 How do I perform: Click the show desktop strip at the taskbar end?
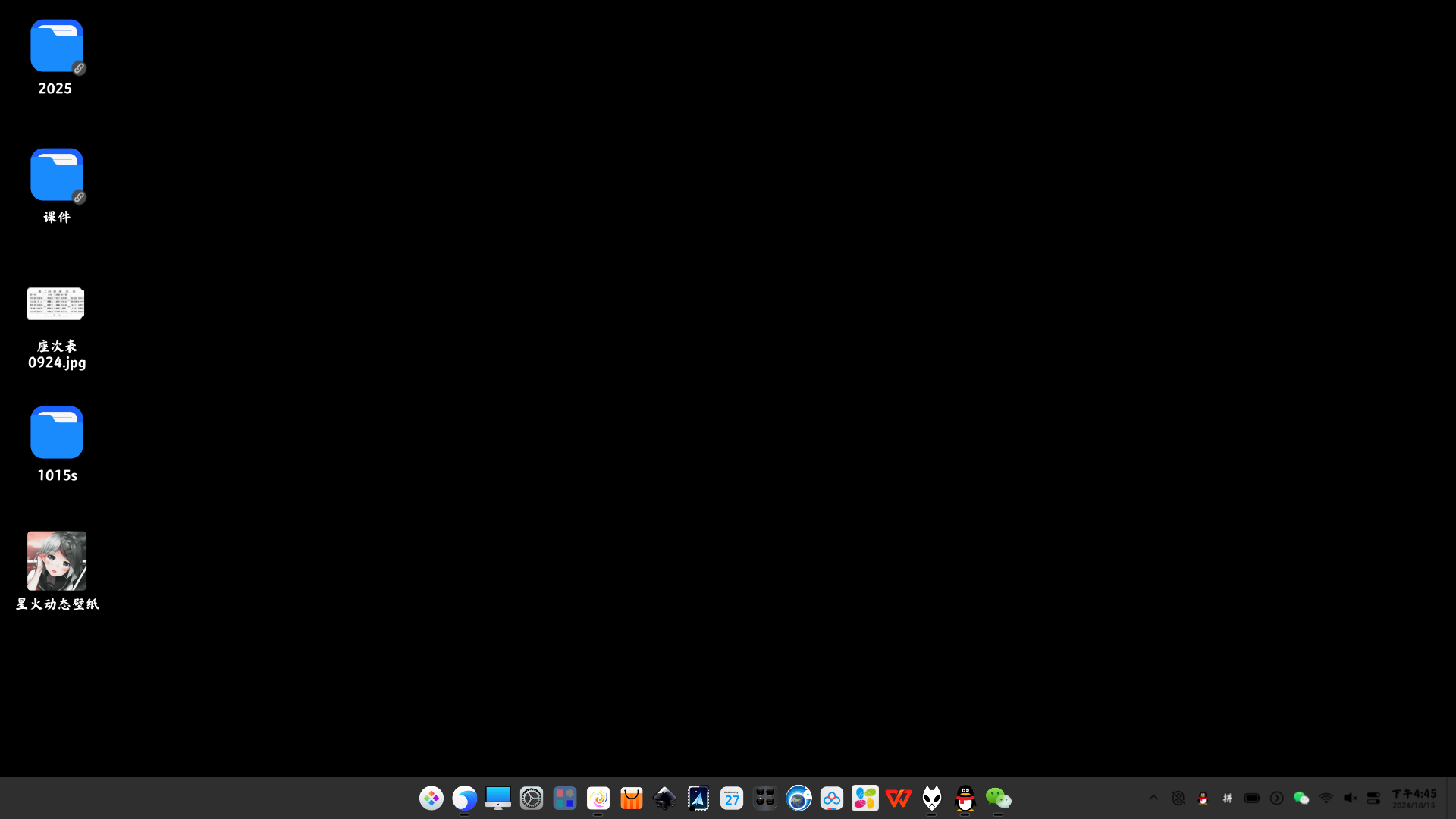(x=1451, y=798)
